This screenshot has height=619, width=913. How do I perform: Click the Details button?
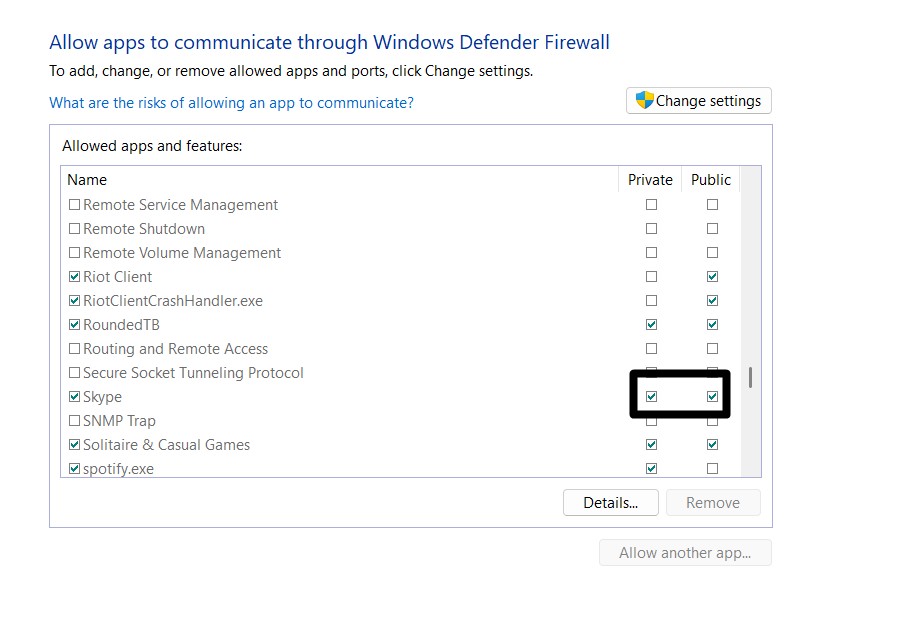point(610,503)
